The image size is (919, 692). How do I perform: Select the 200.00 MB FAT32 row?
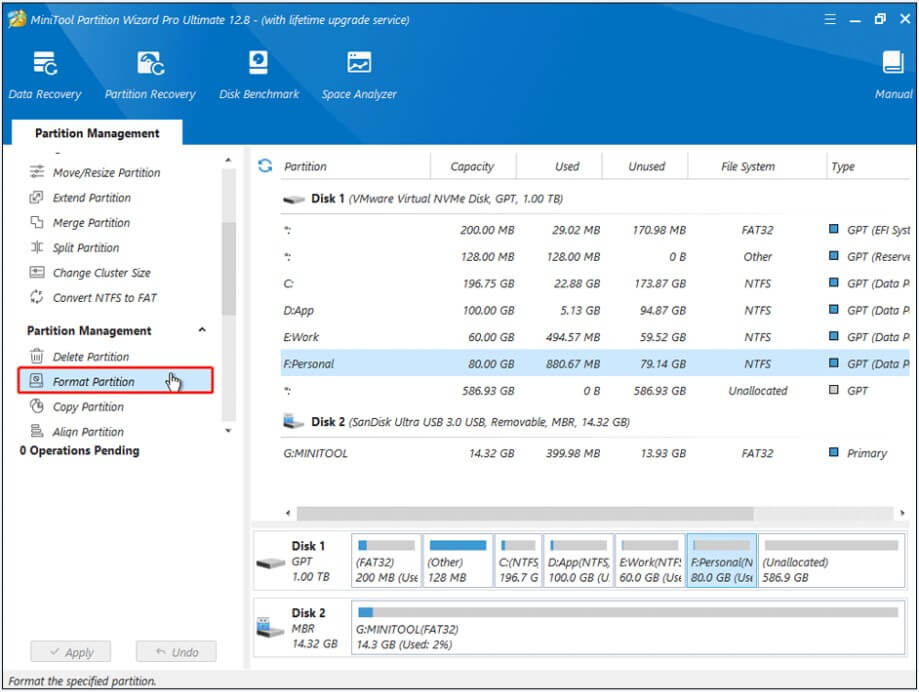point(595,230)
